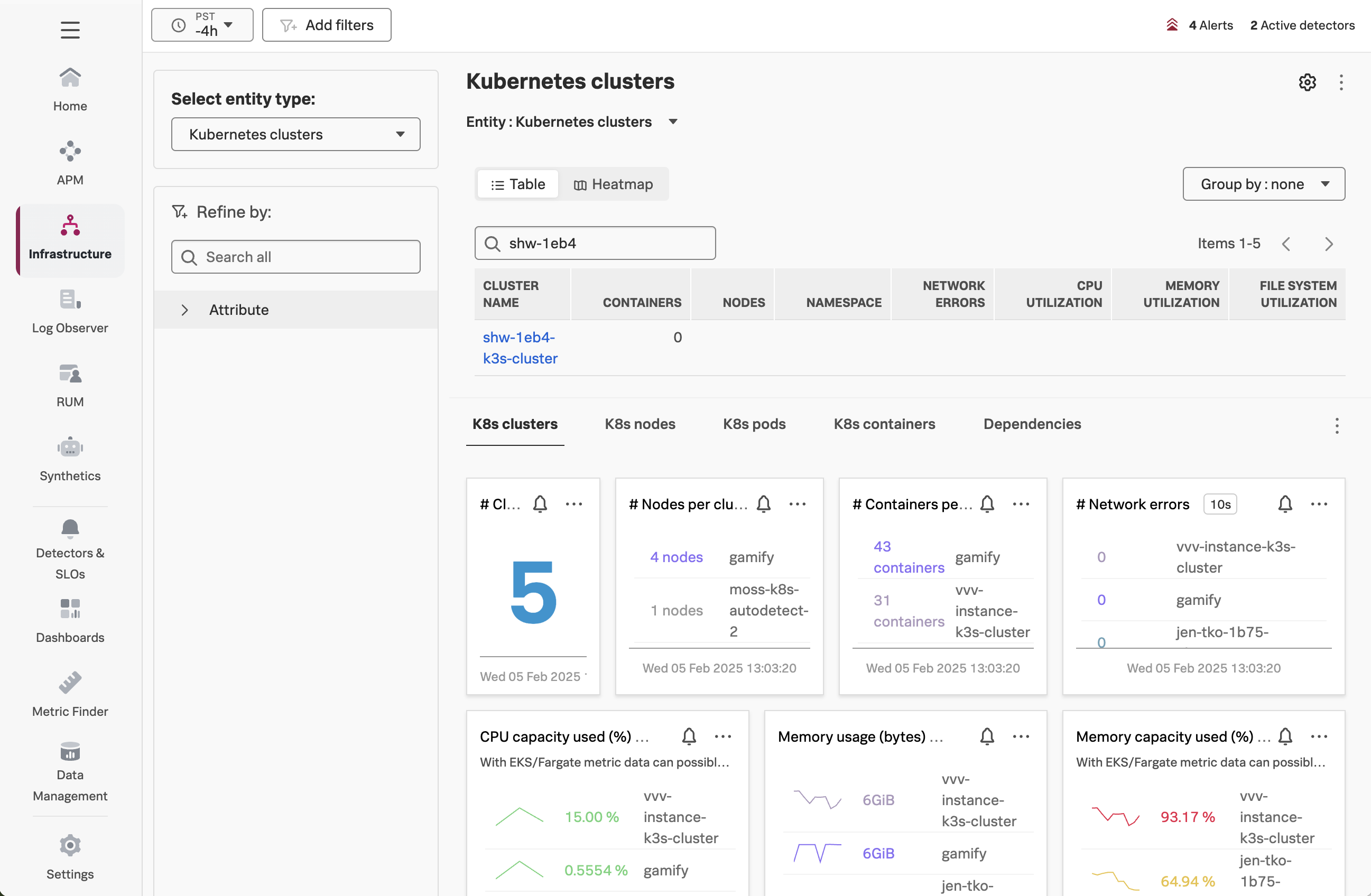Click Add filters
1371x896 pixels.
[326, 25]
